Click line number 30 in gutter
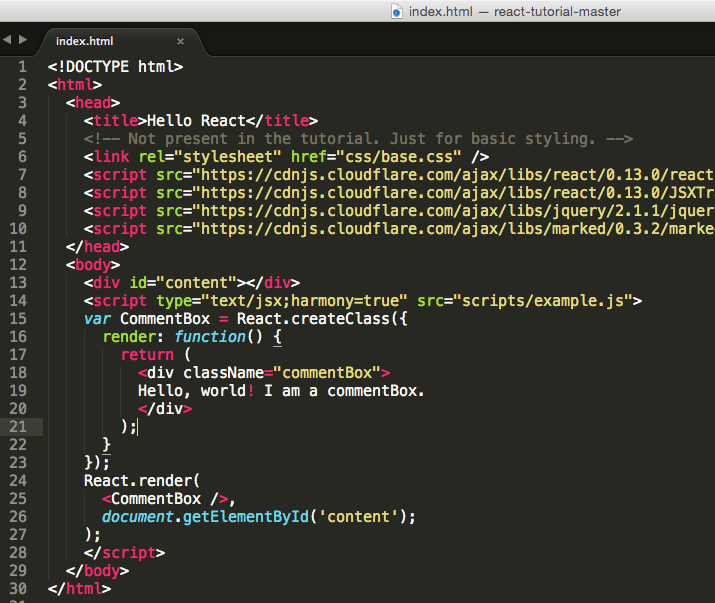Image resolution: width=715 pixels, height=603 pixels. pyautogui.click(x=18, y=589)
